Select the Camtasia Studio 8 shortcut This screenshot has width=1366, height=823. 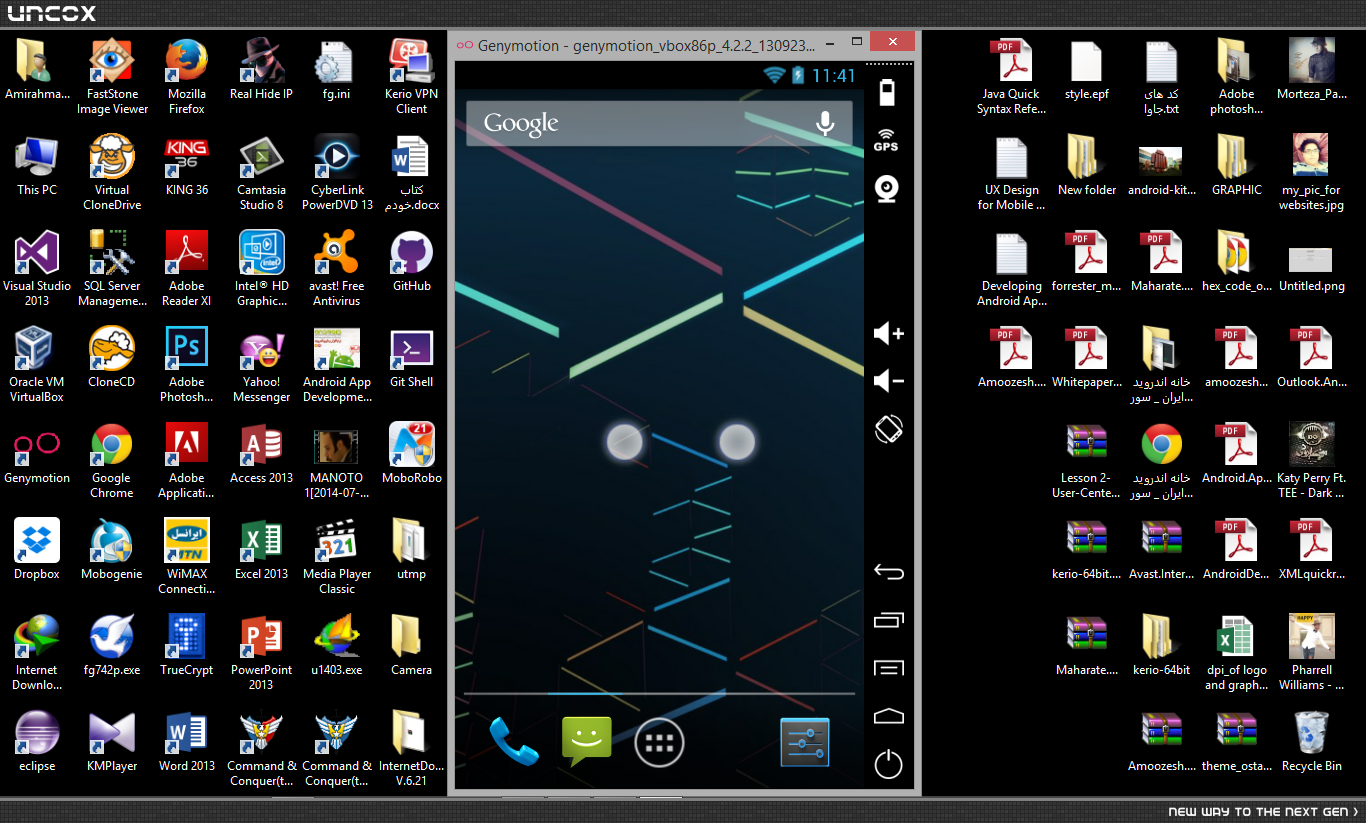pyautogui.click(x=262, y=173)
